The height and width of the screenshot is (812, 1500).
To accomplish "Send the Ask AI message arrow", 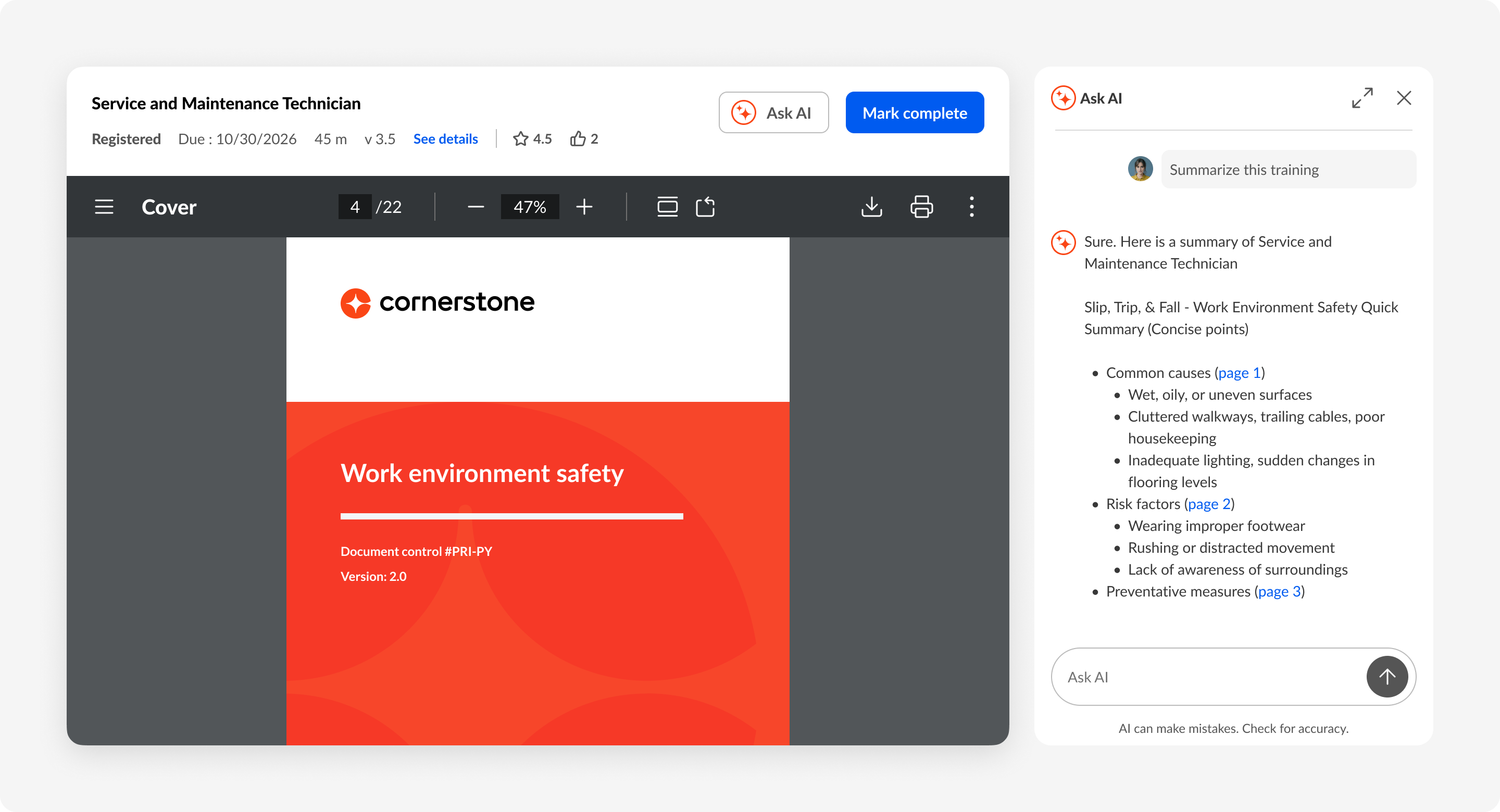I will [1387, 676].
